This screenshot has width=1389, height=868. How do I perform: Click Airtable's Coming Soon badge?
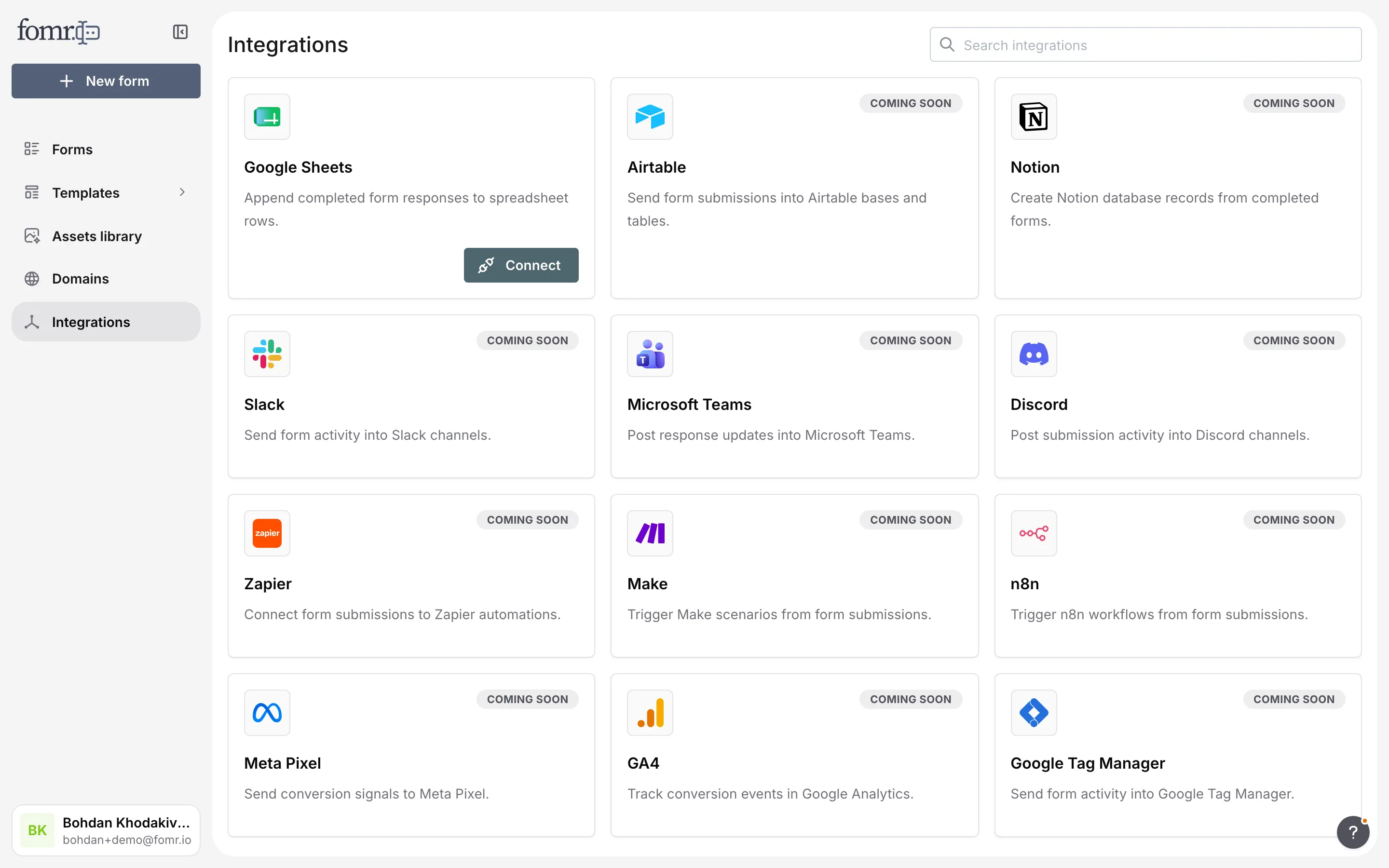(910, 103)
